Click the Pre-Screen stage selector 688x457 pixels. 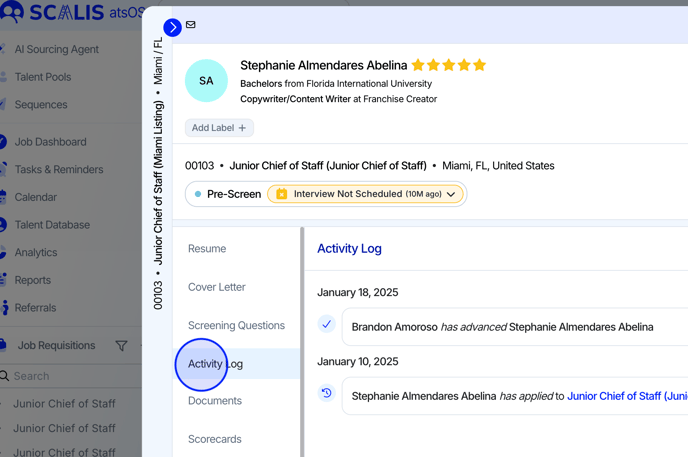click(x=227, y=194)
